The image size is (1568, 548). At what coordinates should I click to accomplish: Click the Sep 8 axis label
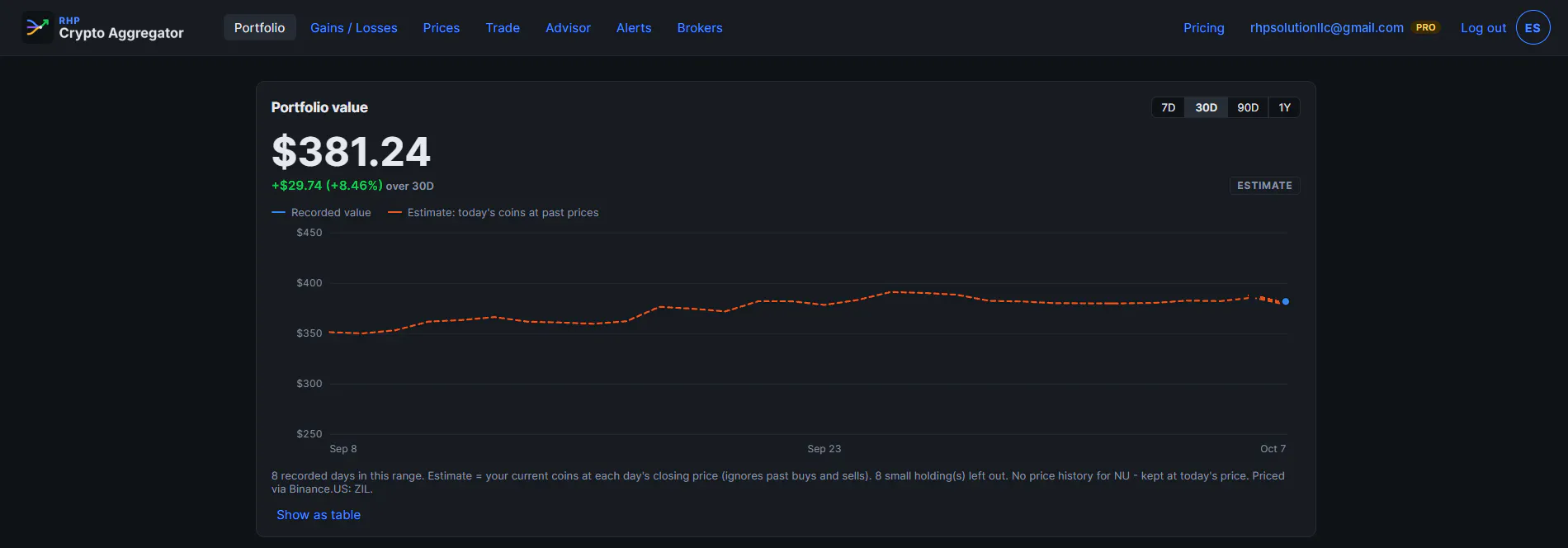343,448
